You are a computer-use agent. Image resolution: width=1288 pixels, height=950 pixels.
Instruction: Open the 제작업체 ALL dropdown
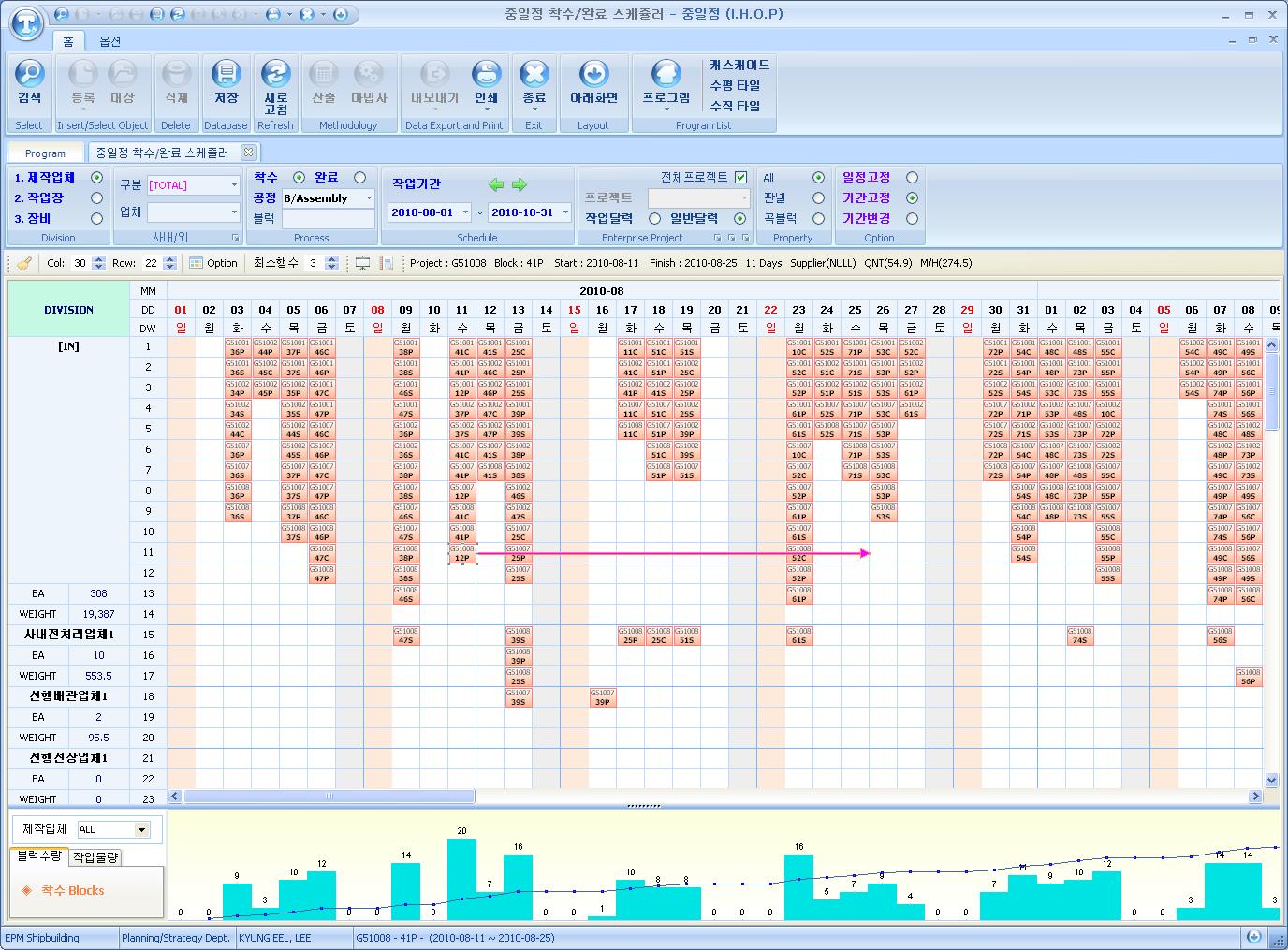142,829
